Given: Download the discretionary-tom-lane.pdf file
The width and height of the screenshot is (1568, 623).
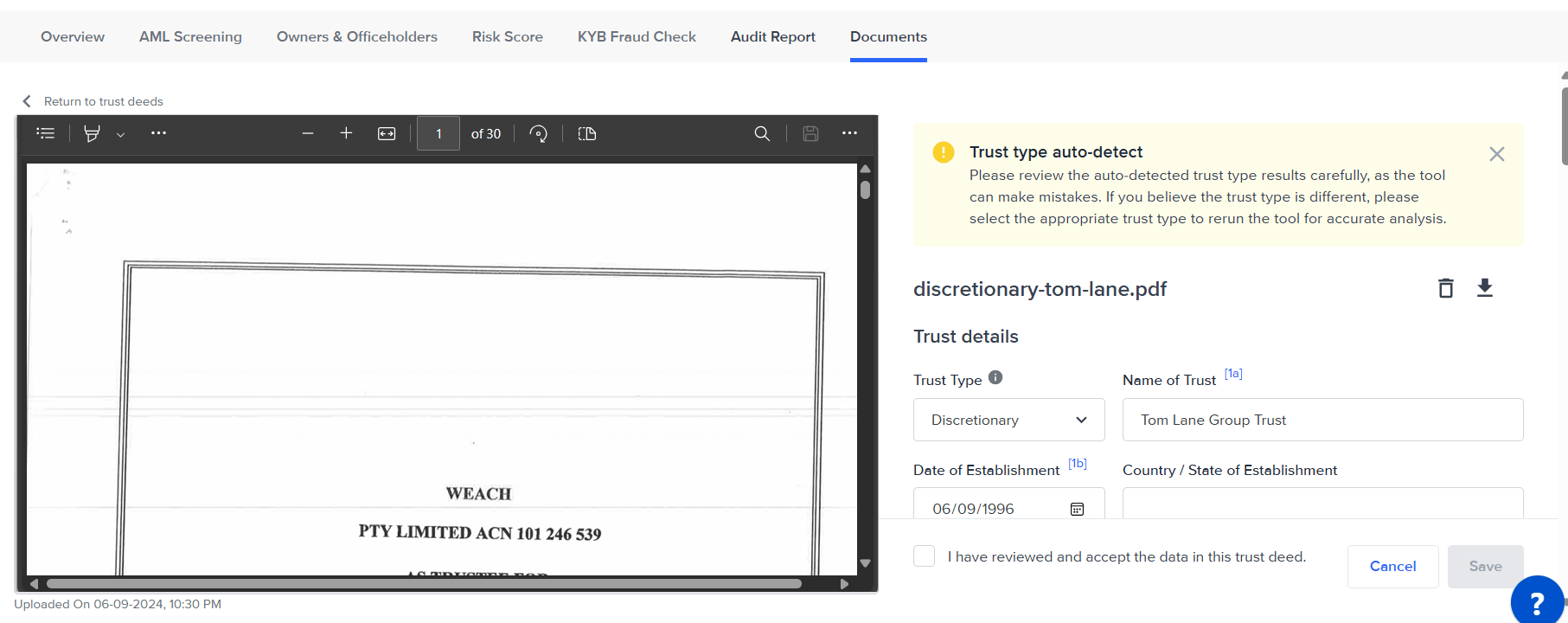Looking at the screenshot, I should tap(1485, 288).
